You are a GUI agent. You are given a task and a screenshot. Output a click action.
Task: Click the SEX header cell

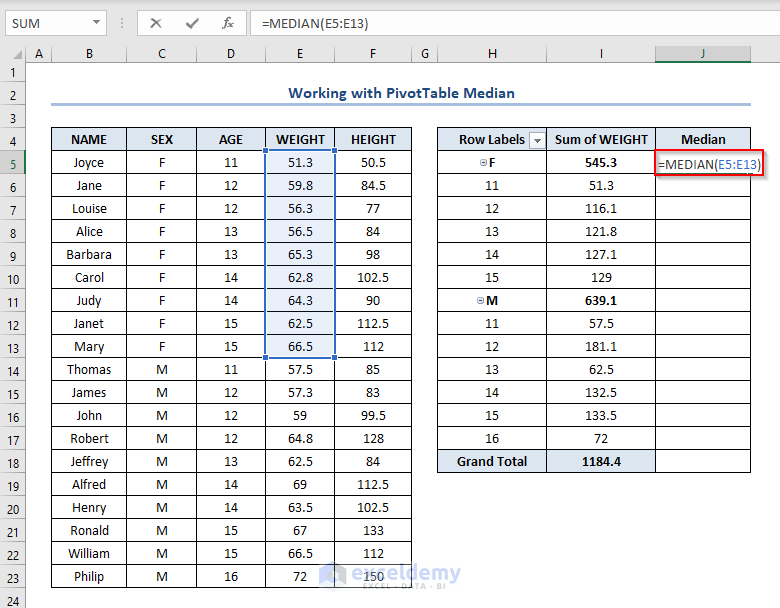tap(162, 139)
